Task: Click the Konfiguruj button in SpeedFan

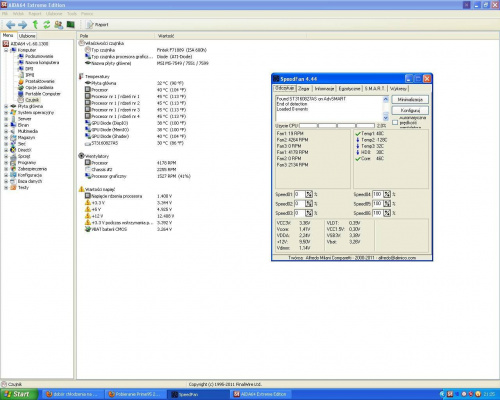Action: pos(410,110)
